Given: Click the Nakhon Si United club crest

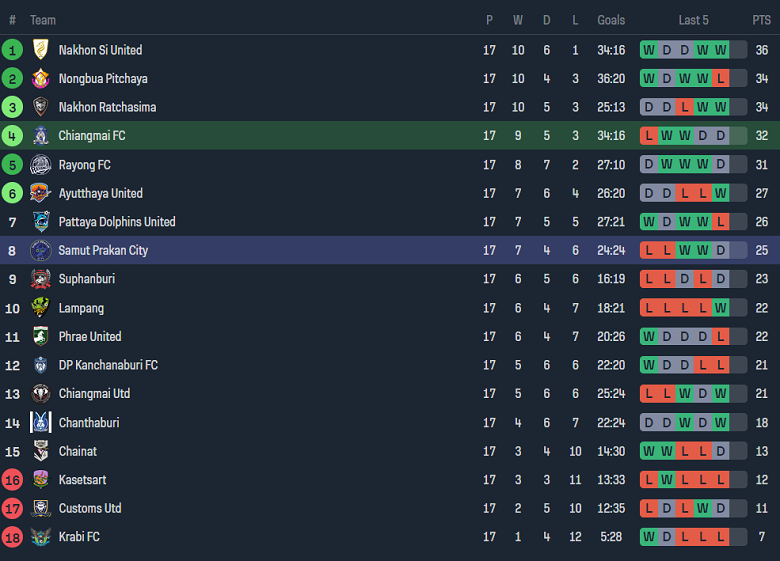Looking at the screenshot, I should [x=41, y=50].
